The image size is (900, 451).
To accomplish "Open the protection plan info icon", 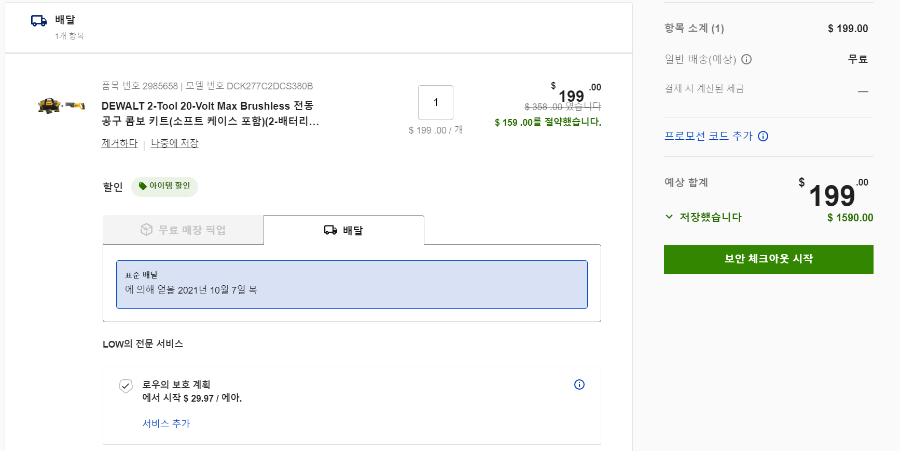I will (579, 384).
